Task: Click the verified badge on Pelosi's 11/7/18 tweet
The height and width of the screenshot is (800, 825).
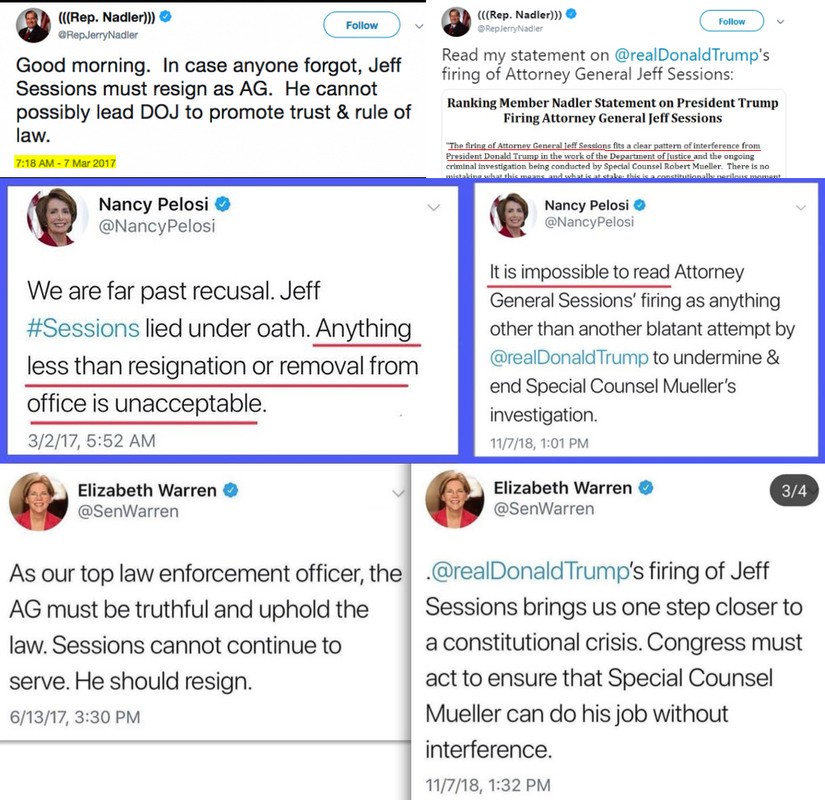Action: pos(640,205)
